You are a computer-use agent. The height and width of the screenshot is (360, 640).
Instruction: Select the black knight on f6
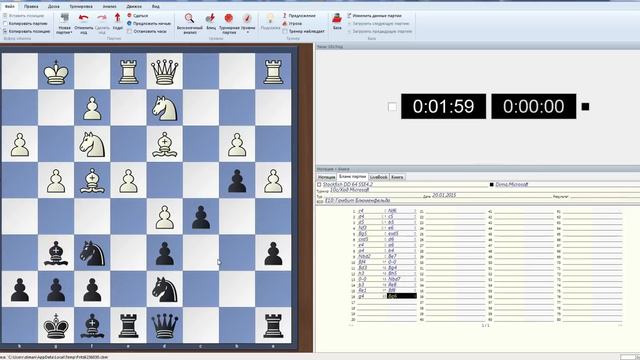(x=92, y=253)
